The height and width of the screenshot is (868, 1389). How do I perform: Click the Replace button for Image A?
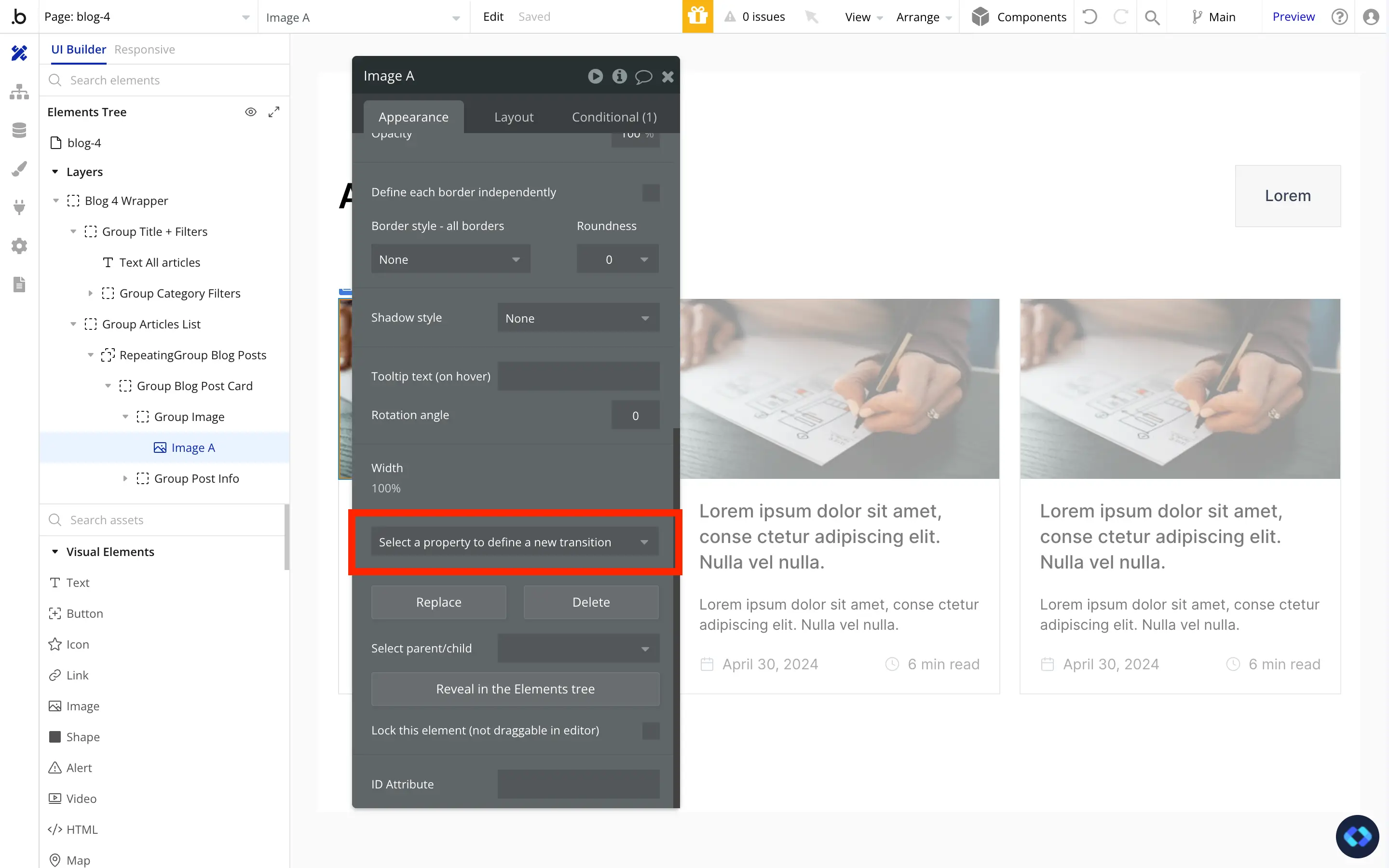[438, 602]
